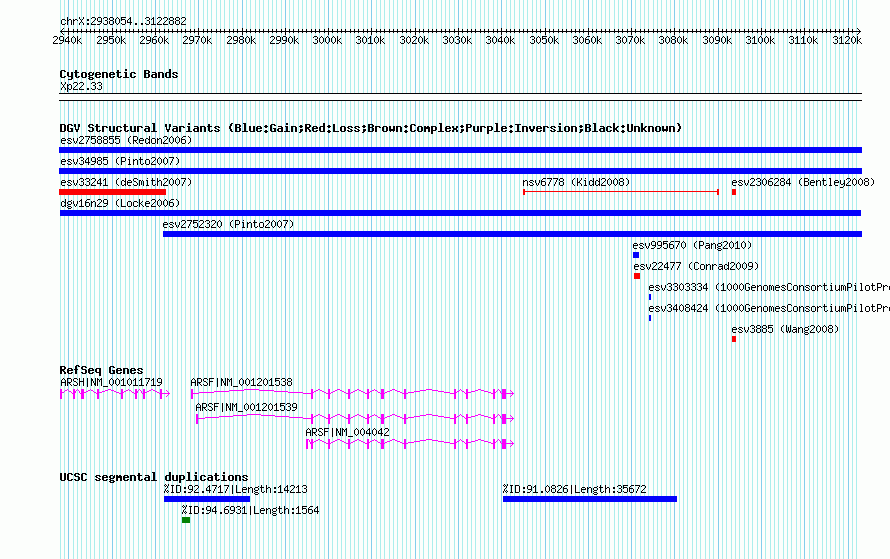Click the Xp22.33 band label
The width and height of the screenshot is (890, 559).
81,86
